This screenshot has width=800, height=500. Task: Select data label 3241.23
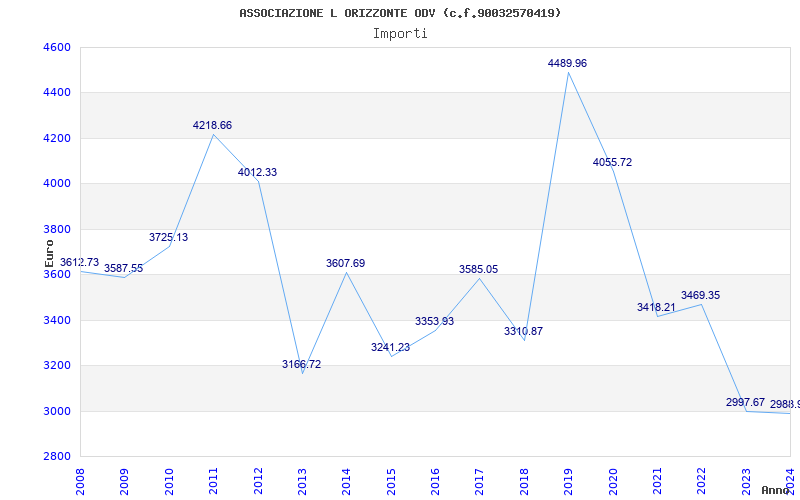(390, 347)
